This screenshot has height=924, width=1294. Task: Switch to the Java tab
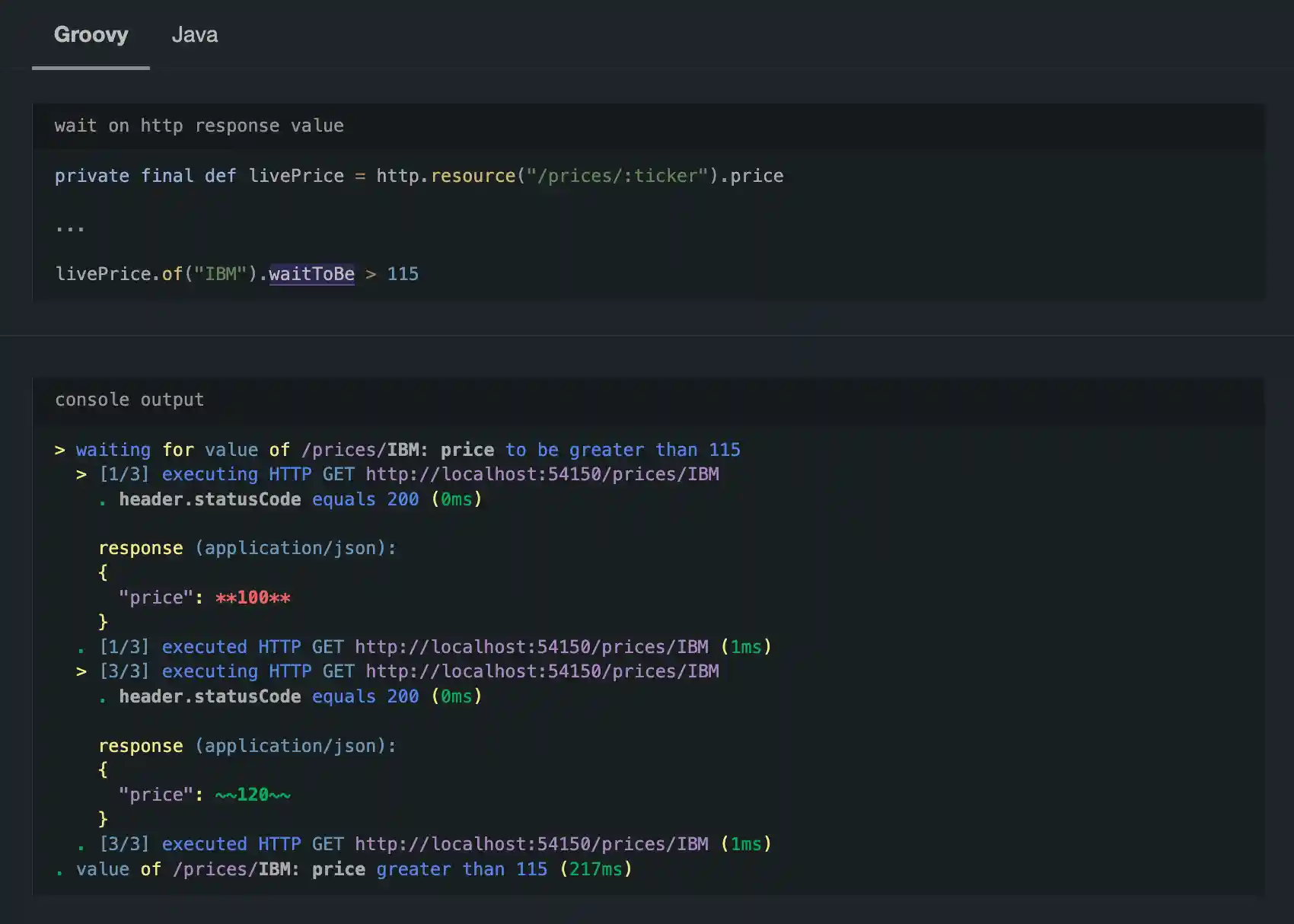196,34
